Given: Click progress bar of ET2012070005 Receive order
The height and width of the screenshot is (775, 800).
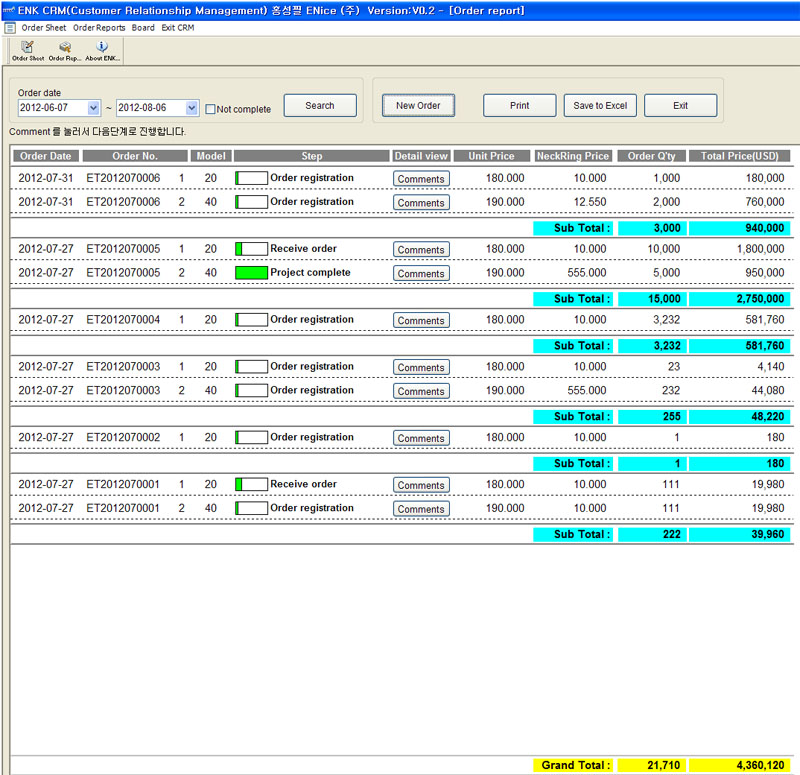Looking at the screenshot, I should pos(252,249).
